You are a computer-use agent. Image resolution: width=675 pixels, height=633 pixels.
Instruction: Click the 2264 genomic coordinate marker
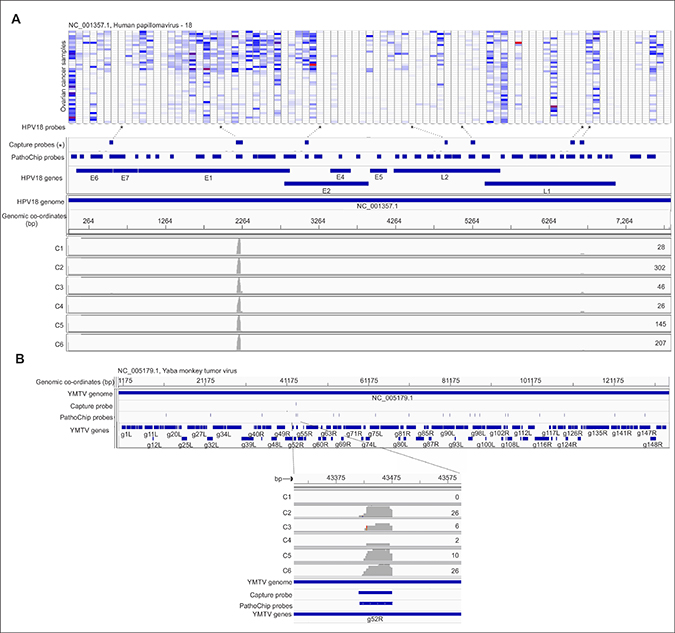241,220
